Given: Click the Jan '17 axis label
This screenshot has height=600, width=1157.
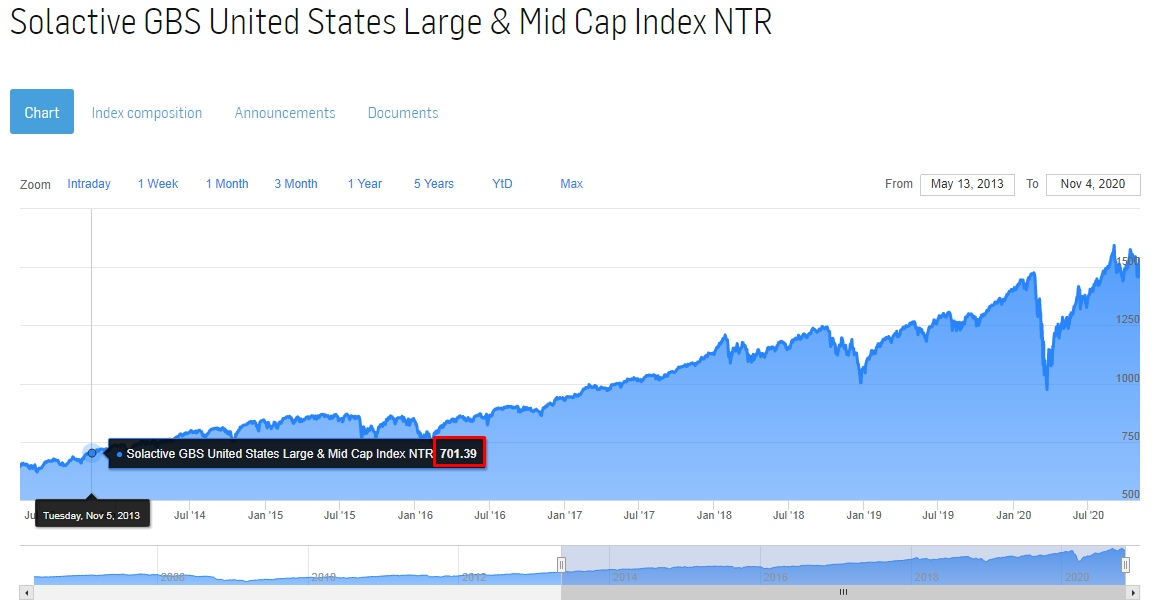Looking at the screenshot, I should tap(564, 515).
